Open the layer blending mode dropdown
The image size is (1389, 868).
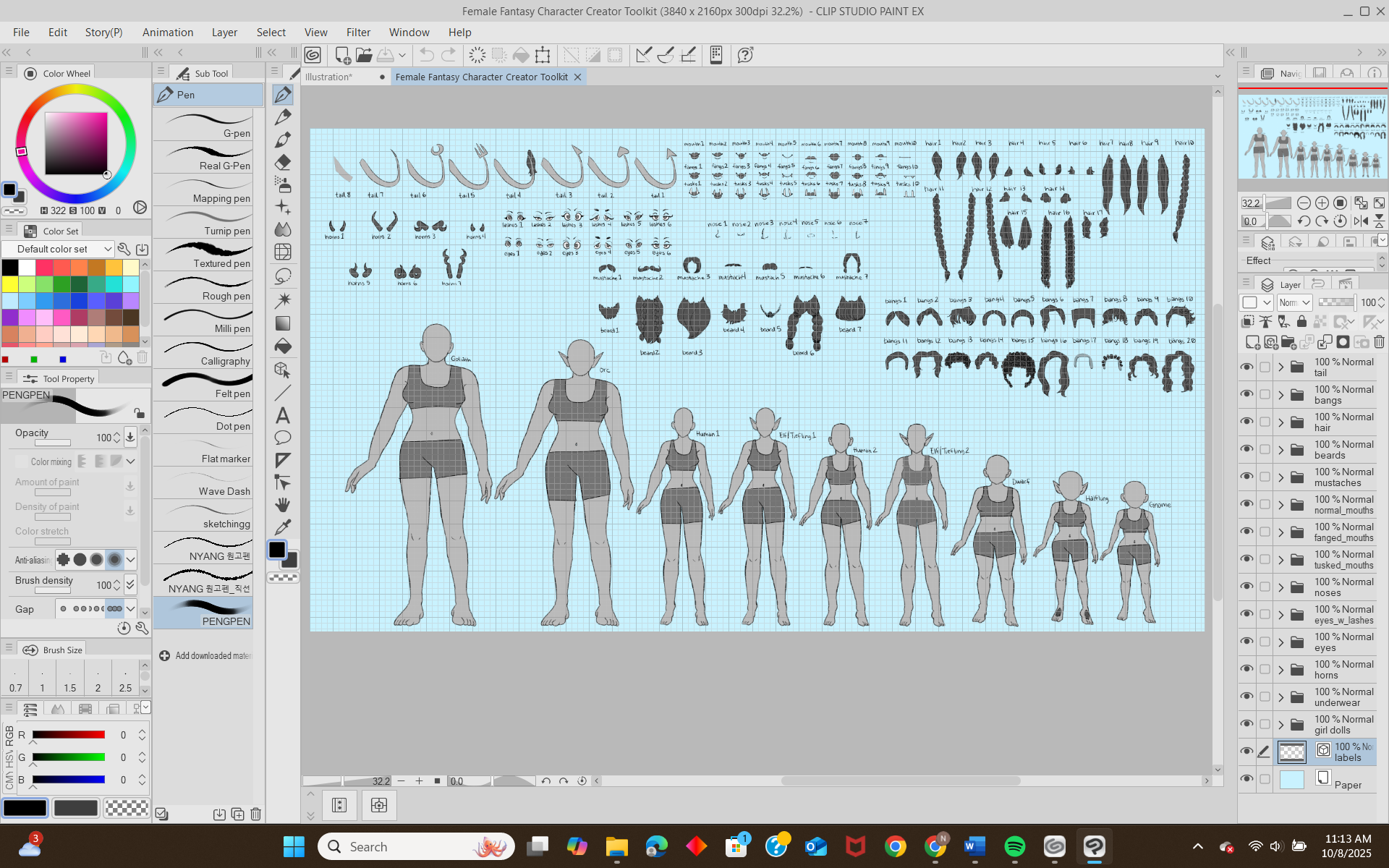click(x=1294, y=302)
